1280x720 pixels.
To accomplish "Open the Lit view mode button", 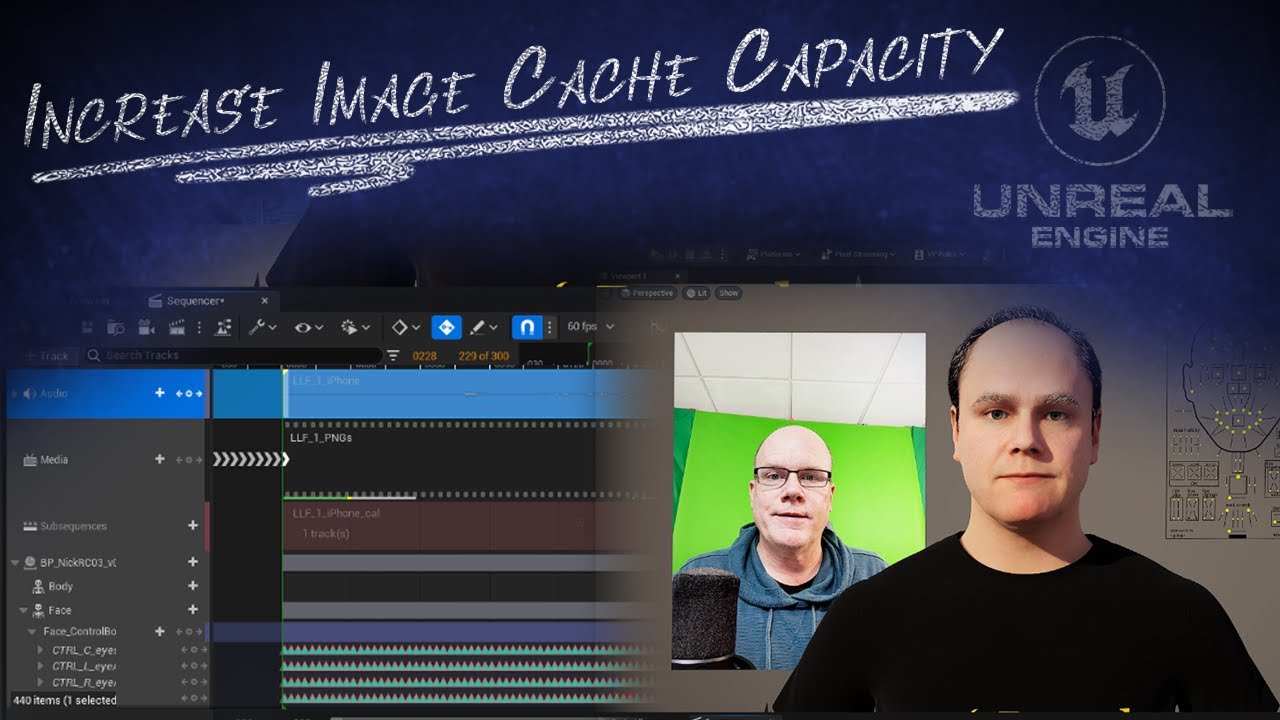I will [x=695, y=293].
